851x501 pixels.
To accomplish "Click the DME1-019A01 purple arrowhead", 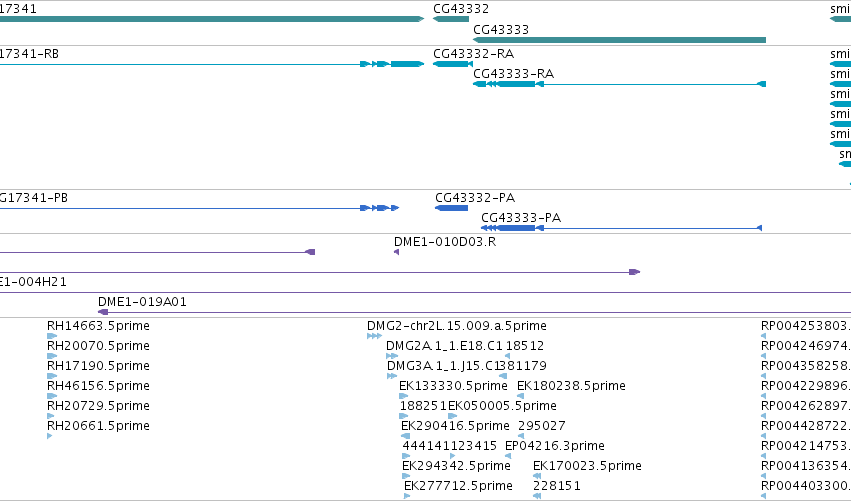I will (x=103, y=312).
